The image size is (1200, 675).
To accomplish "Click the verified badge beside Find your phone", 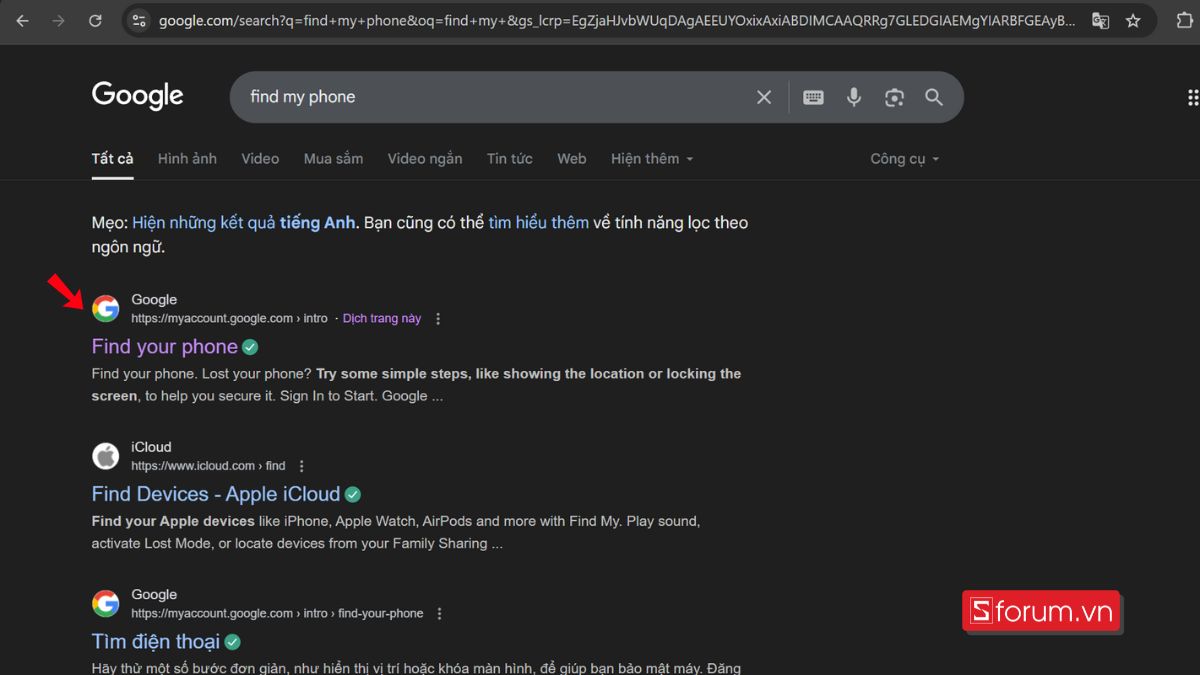I will pos(250,347).
